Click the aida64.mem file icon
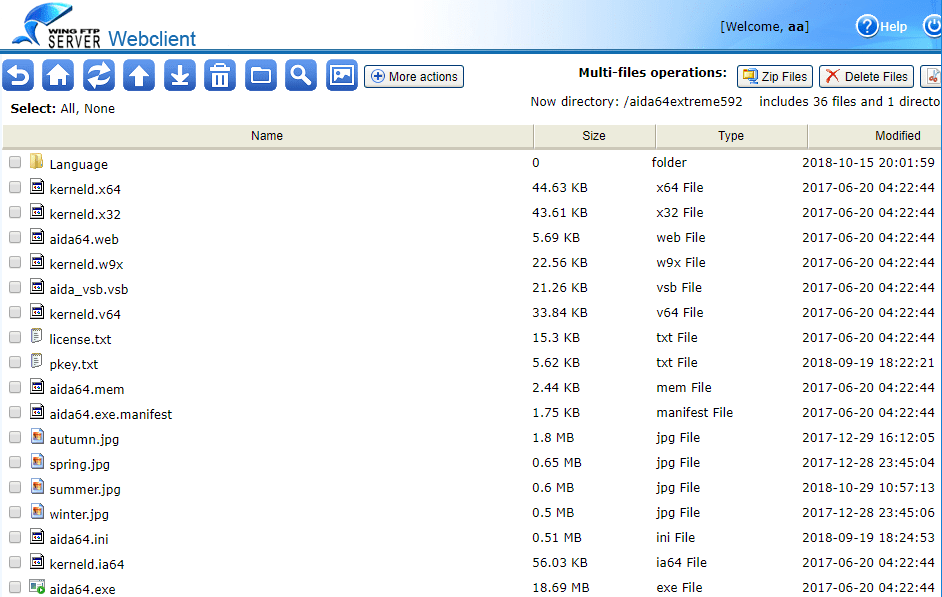 (x=37, y=387)
